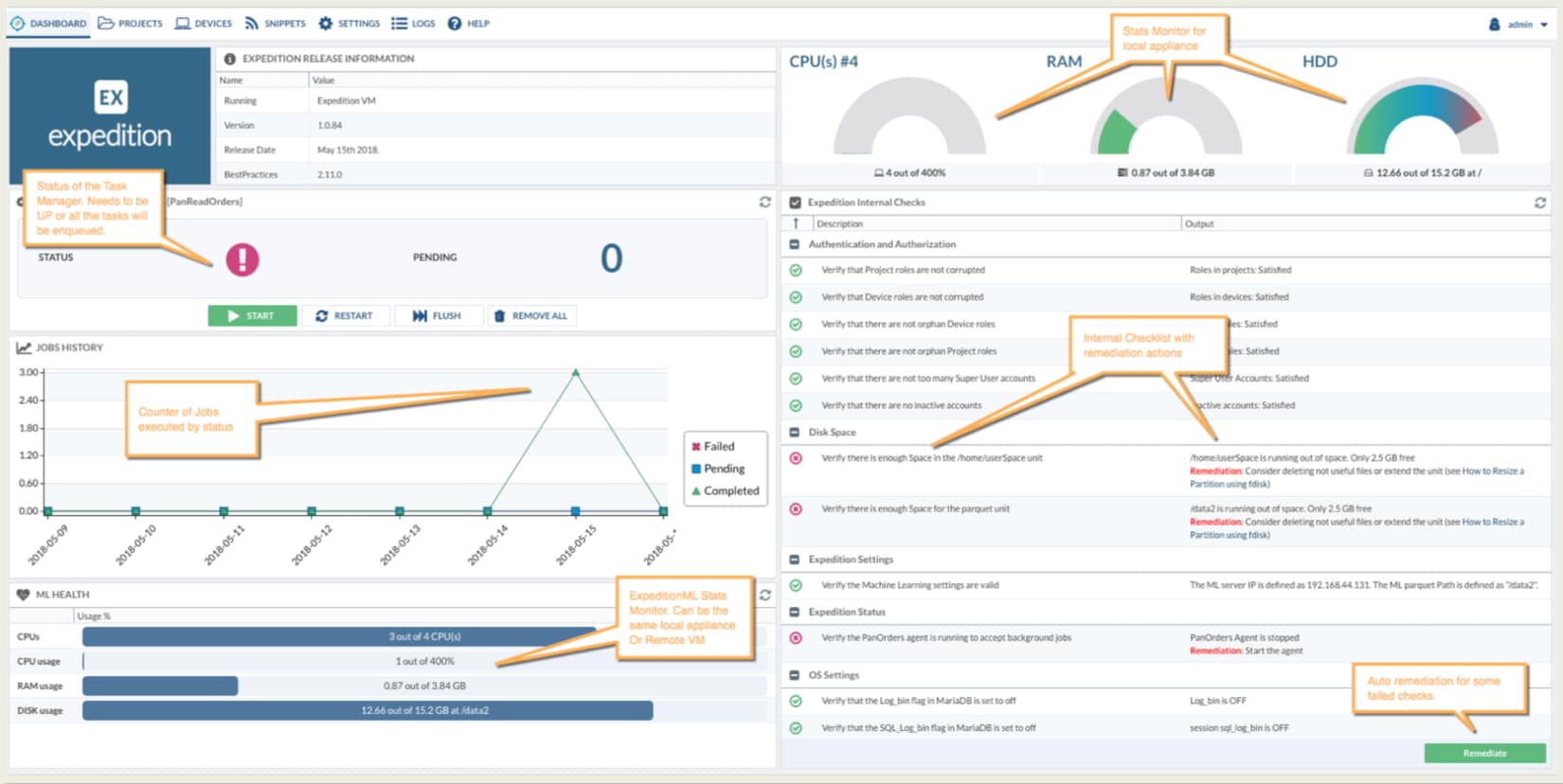Image resolution: width=1563 pixels, height=784 pixels.
Task: Start the task manager
Action: point(252,315)
